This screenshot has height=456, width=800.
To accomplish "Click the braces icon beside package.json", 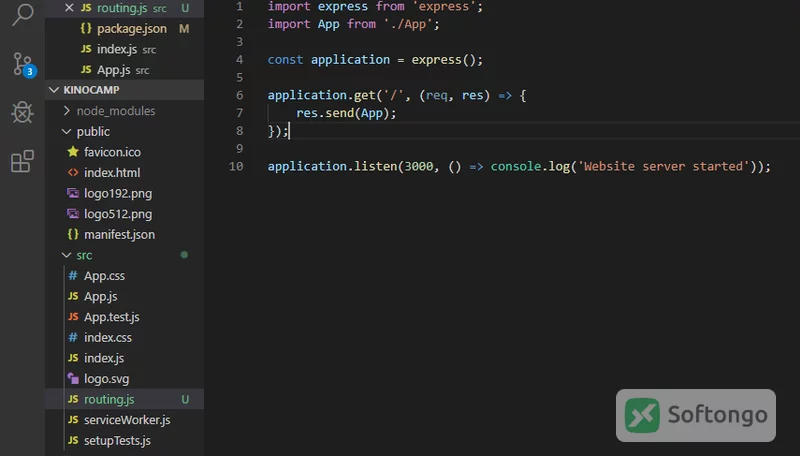I will click(x=86, y=29).
